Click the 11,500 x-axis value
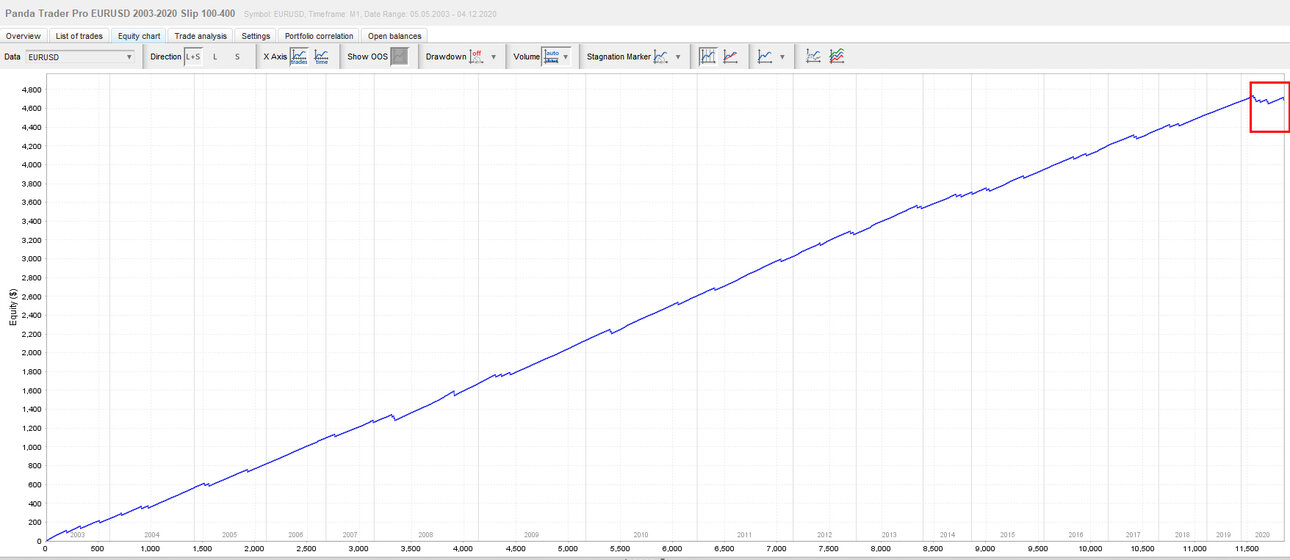The width and height of the screenshot is (1290, 560). [1245, 548]
